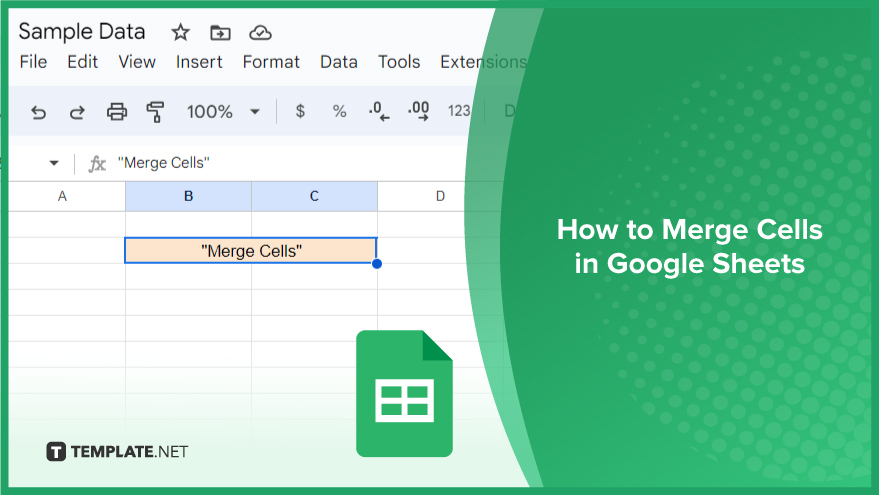The image size is (879, 495).
Task: Select the merged "Merge Cells" cell
Action: pos(251,251)
